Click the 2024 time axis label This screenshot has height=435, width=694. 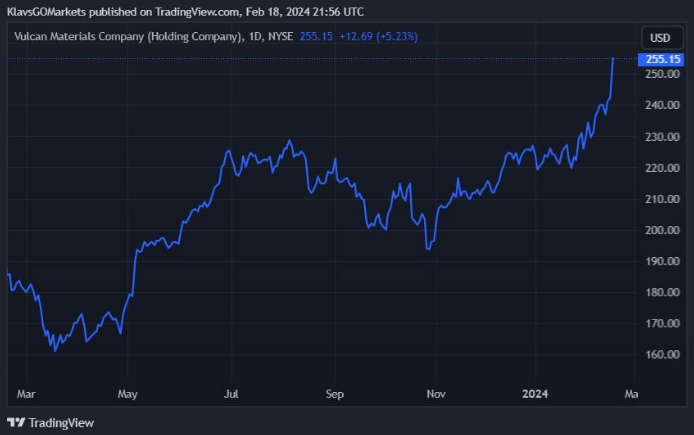pyautogui.click(x=535, y=394)
